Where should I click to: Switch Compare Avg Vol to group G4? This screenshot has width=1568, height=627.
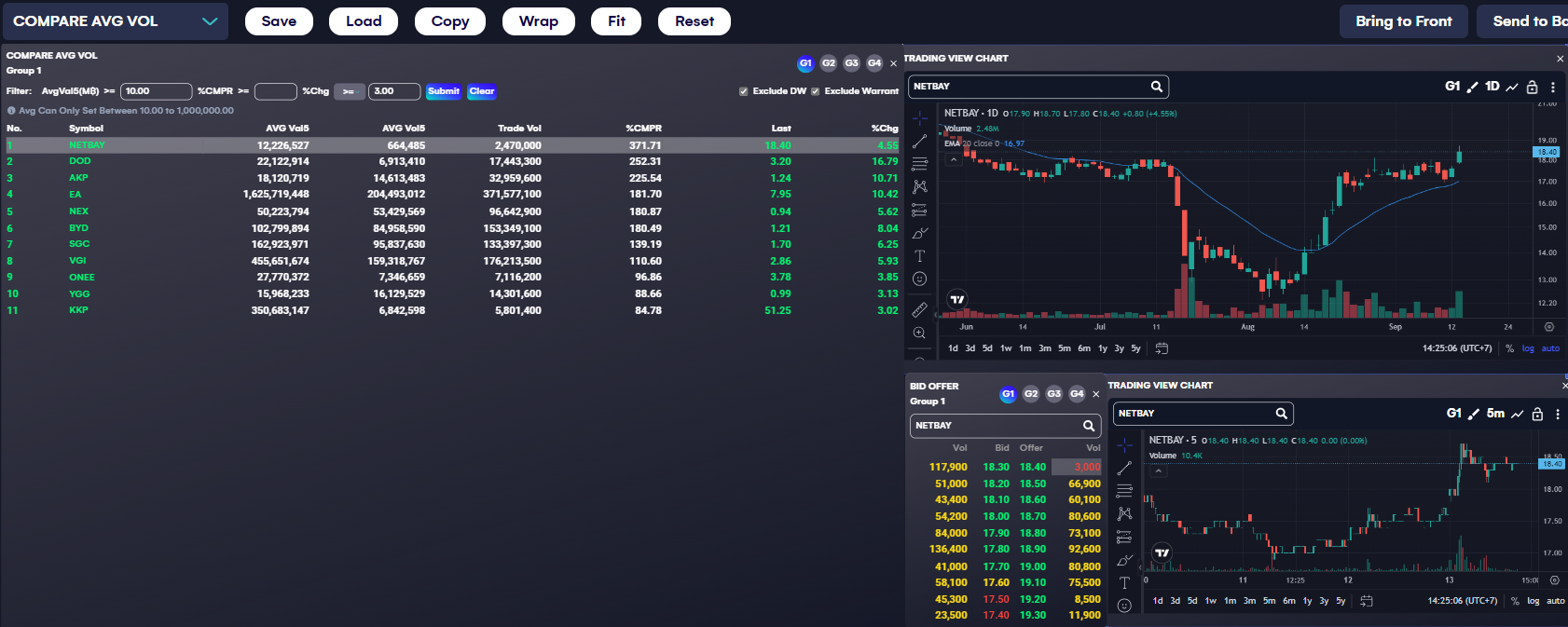[x=874, y=63]
